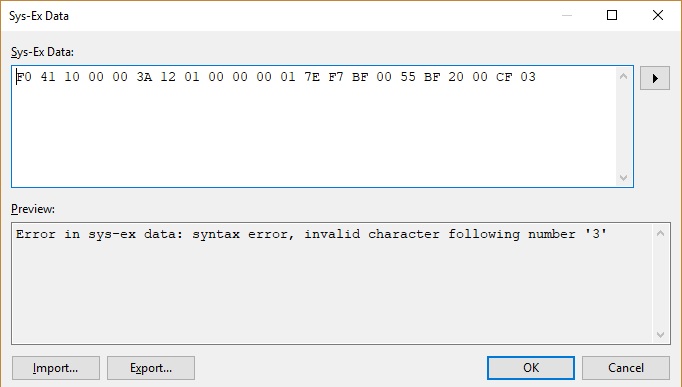Screen dimensions: 682x387
Task: Click the up arrow of Sys-Ex Data scrollbar
Action: click(623, 77)
